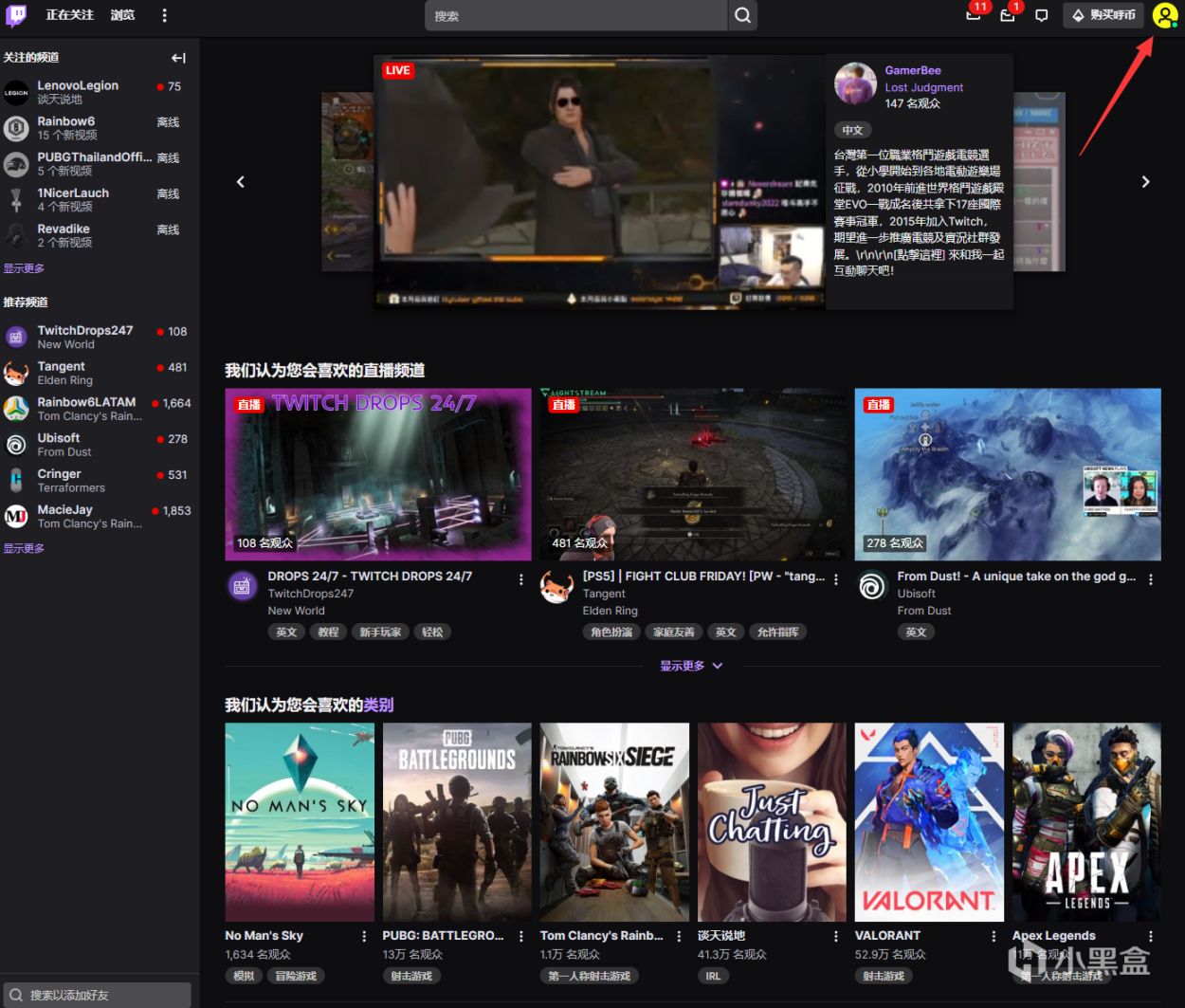Open LenovoLegion channel avatar in sidebar
The height and width of the screenshot is (1008, 1185).
point(16,92)
